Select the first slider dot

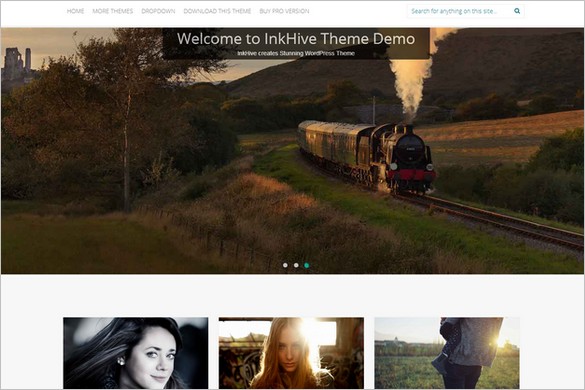click(285, 265)
